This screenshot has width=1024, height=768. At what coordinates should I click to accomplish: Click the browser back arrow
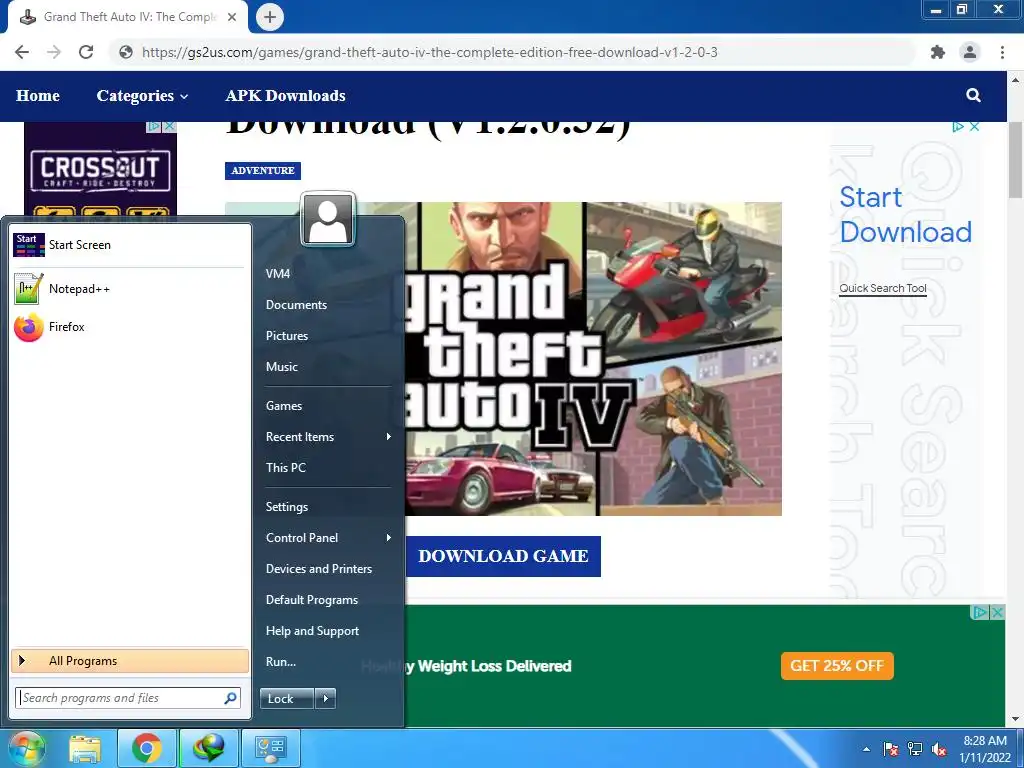coord(22,52)
